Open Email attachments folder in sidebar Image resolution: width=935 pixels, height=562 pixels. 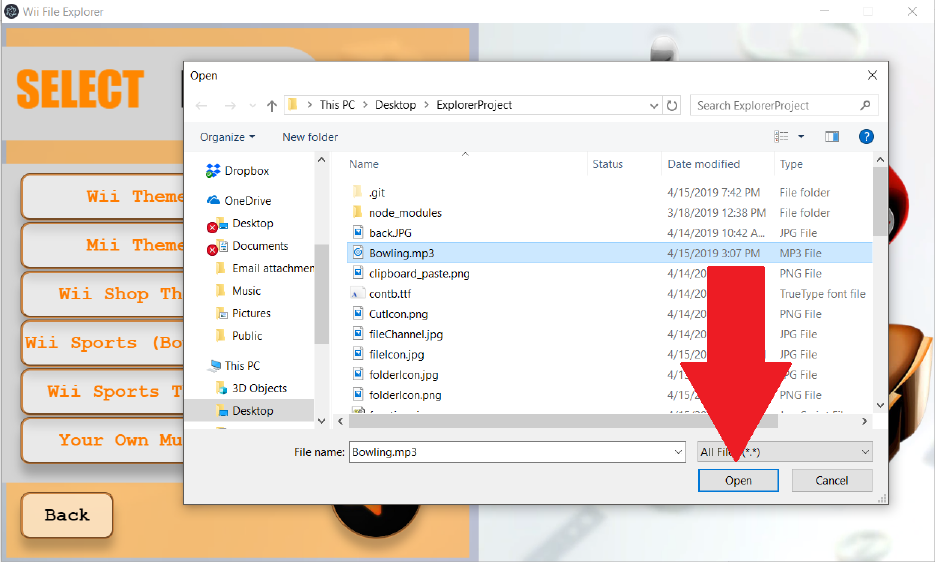(x=264, y=268)
